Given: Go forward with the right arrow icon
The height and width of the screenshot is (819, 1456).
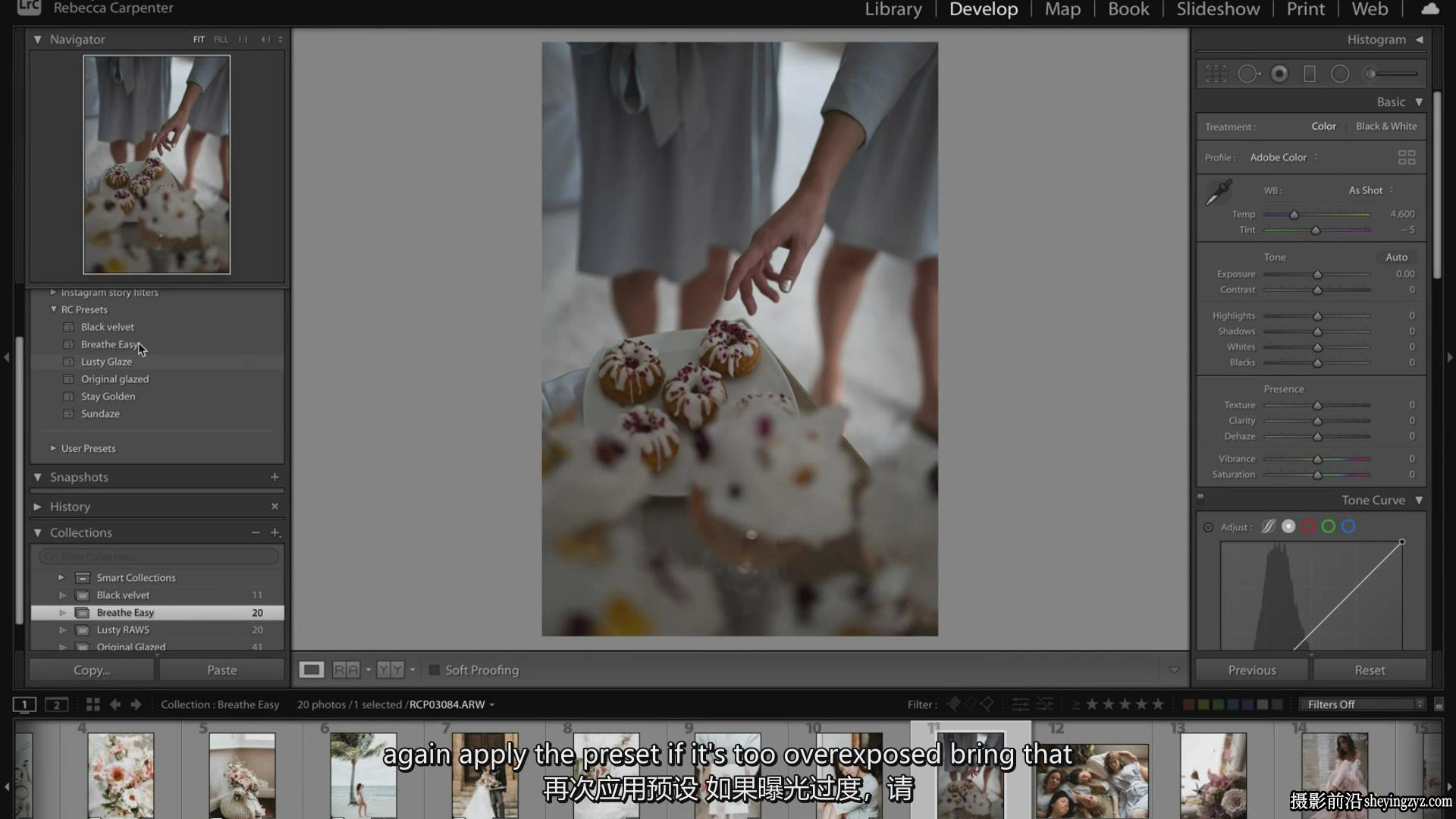Looking at the screenshot, I should coord(136,704).
